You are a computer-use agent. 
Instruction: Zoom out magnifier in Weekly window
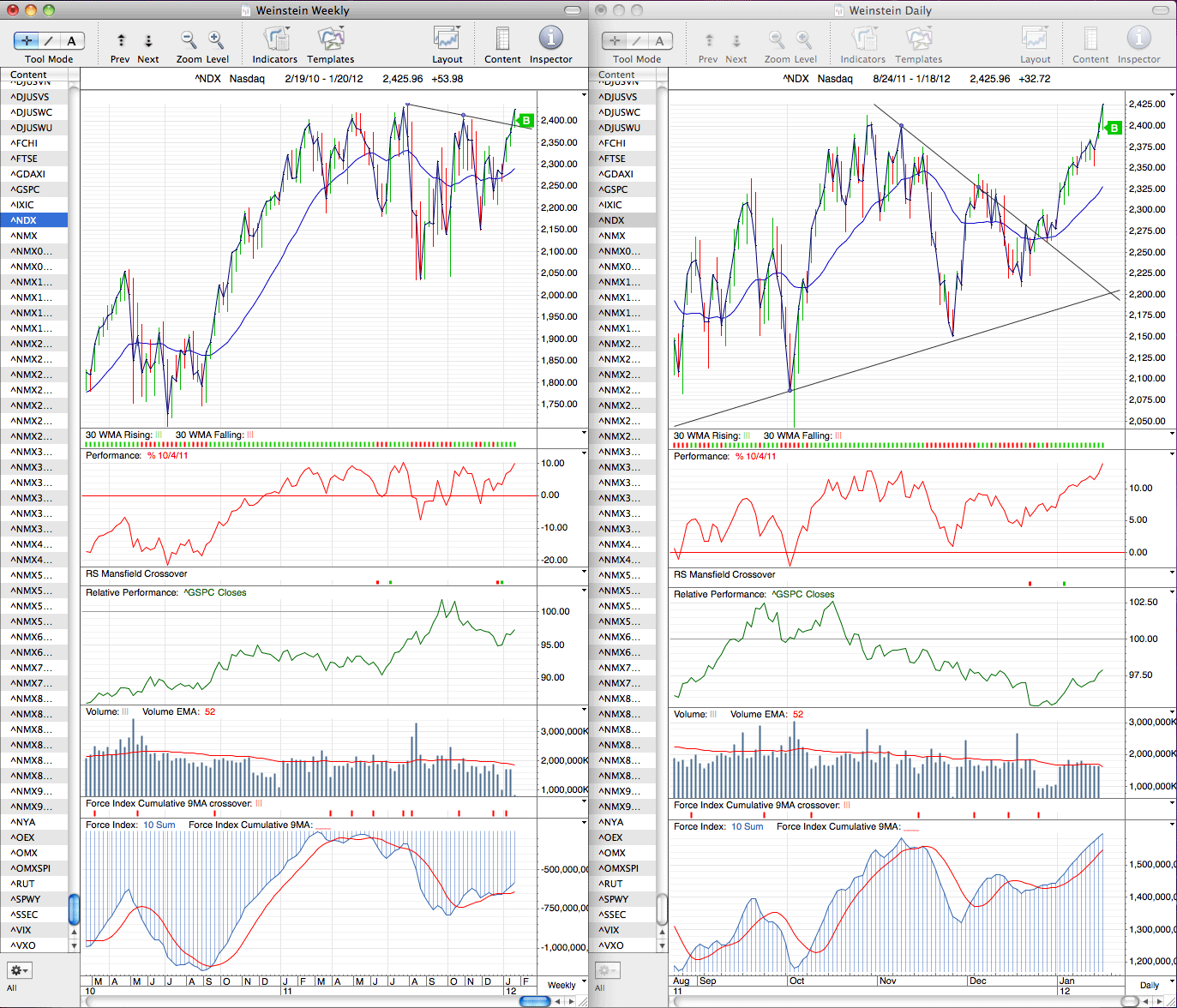point(189,39)
